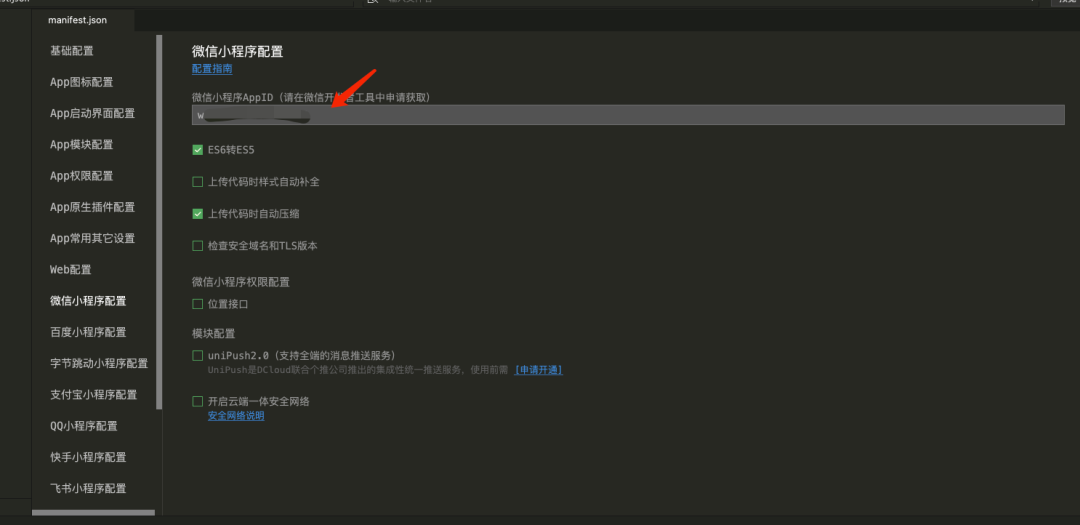Select 微信小程序配置 in sidebar
1080x525 pixels.
coord(88,301)
